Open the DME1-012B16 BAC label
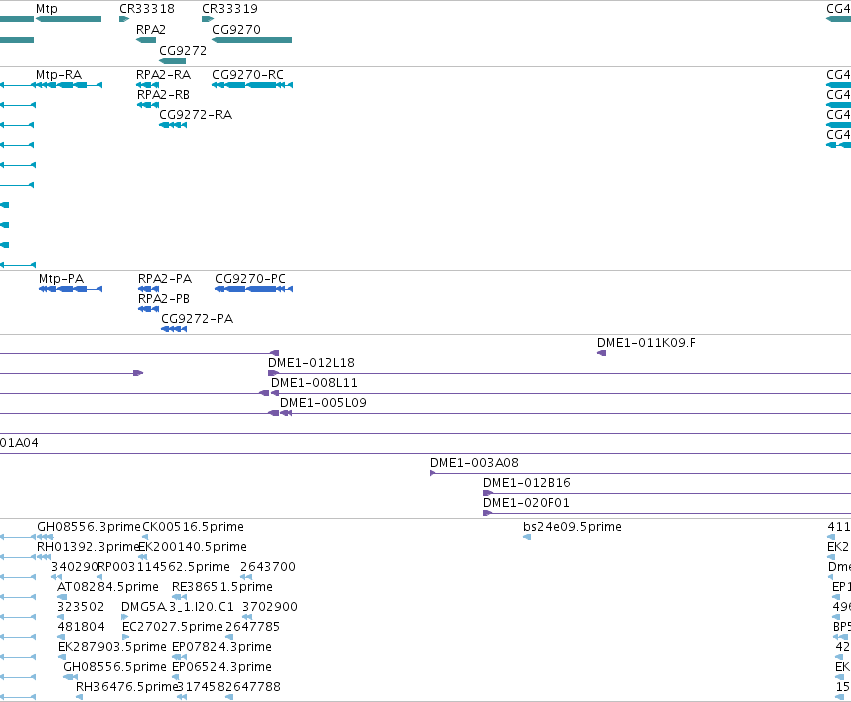Screen dimensions: 851x702 pos(527,483)
